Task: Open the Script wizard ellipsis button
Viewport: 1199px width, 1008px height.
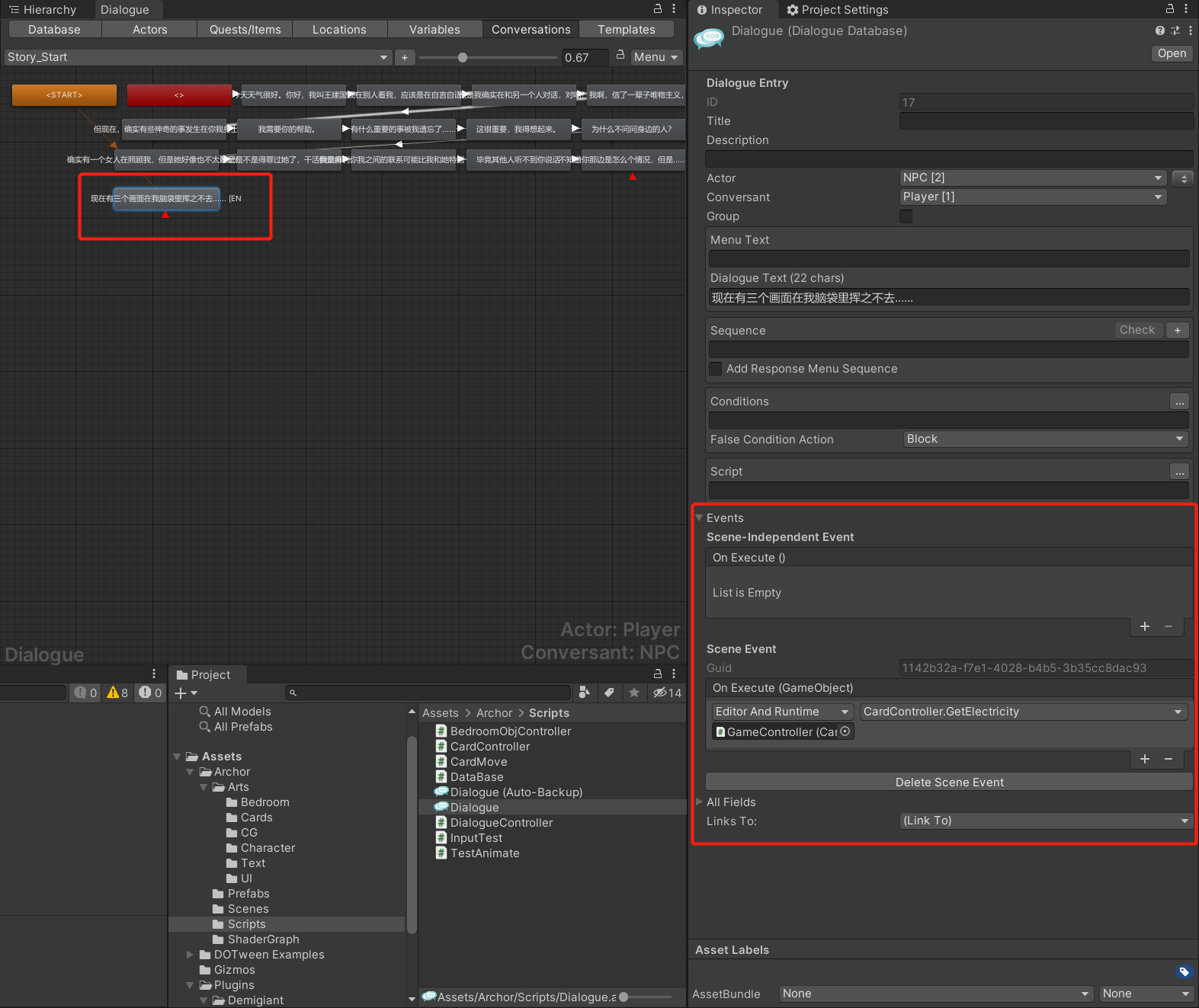Action: [x=1179, y=472]
